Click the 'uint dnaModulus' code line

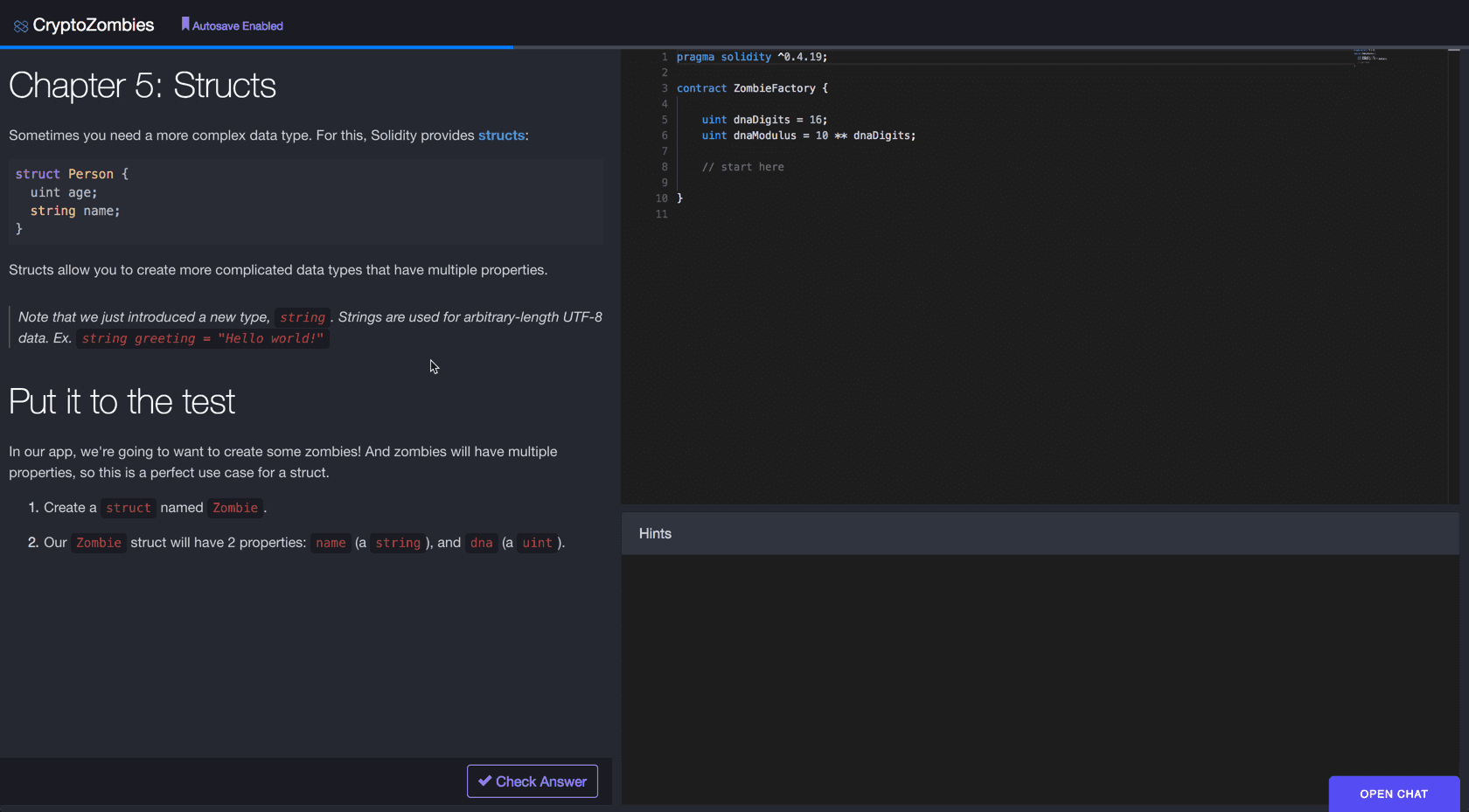tap(808, 135)
